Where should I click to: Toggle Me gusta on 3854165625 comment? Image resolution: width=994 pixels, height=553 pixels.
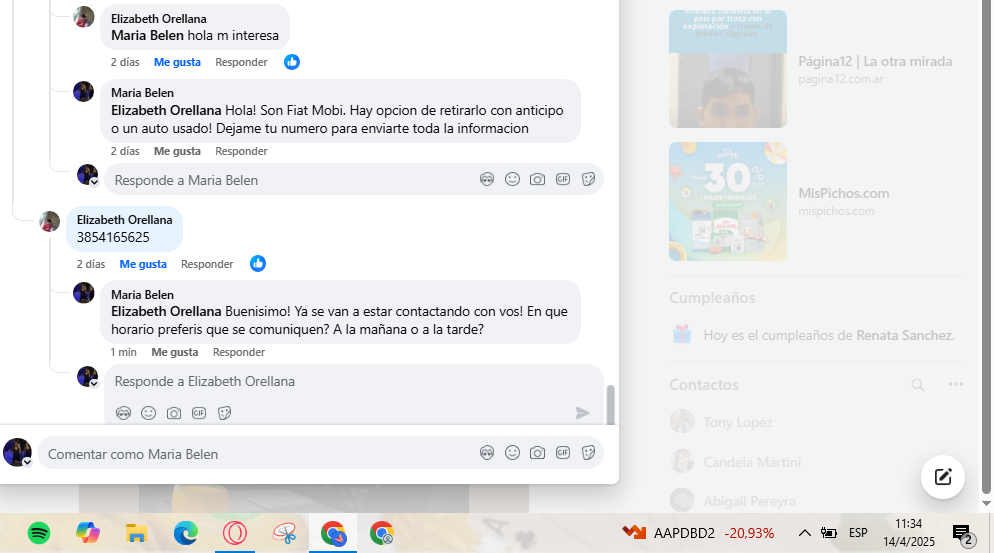(x=143, y=264)
